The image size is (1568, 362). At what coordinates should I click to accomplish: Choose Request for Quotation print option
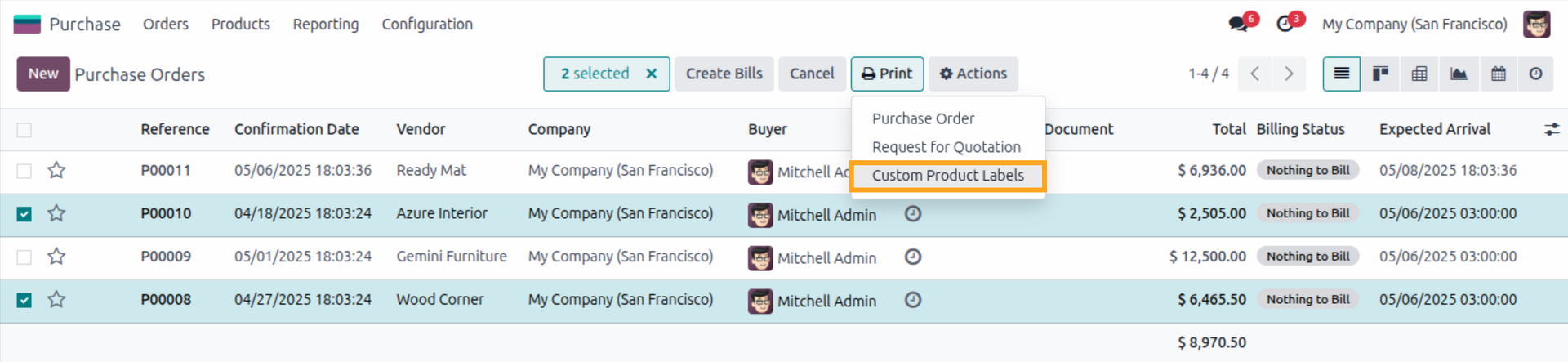[x=947, y=147]
